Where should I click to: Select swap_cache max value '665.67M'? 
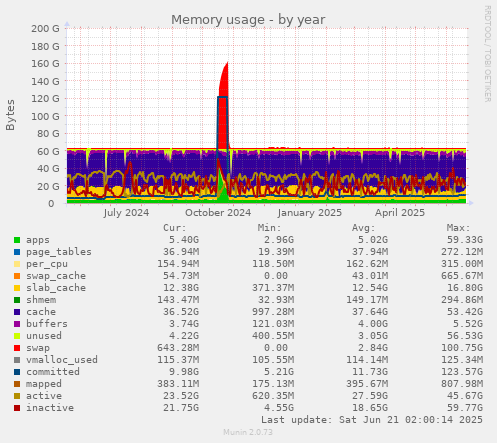(462, 276)
